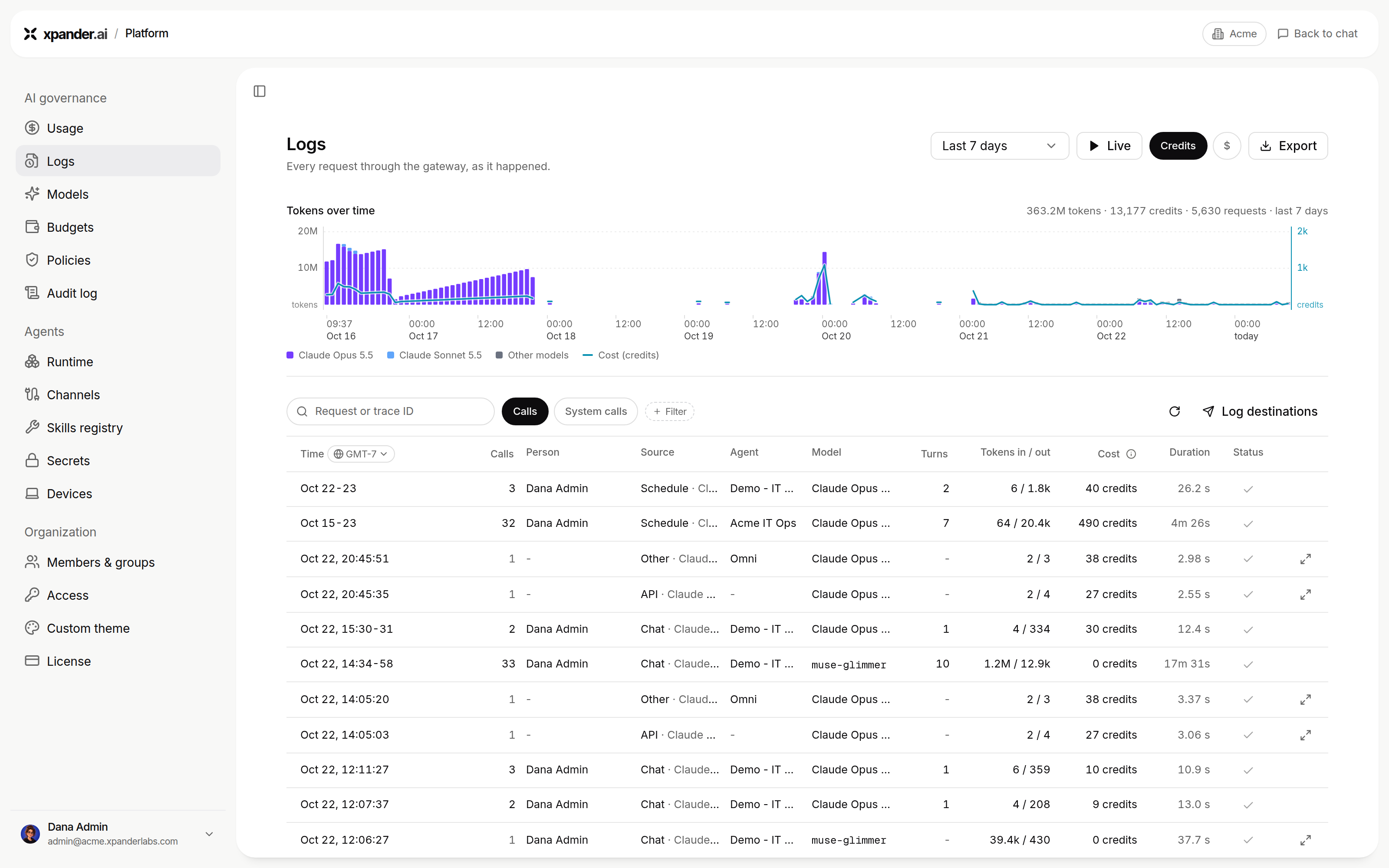Select the System calls tab
1389x868 pixels.
click(595, 411)
